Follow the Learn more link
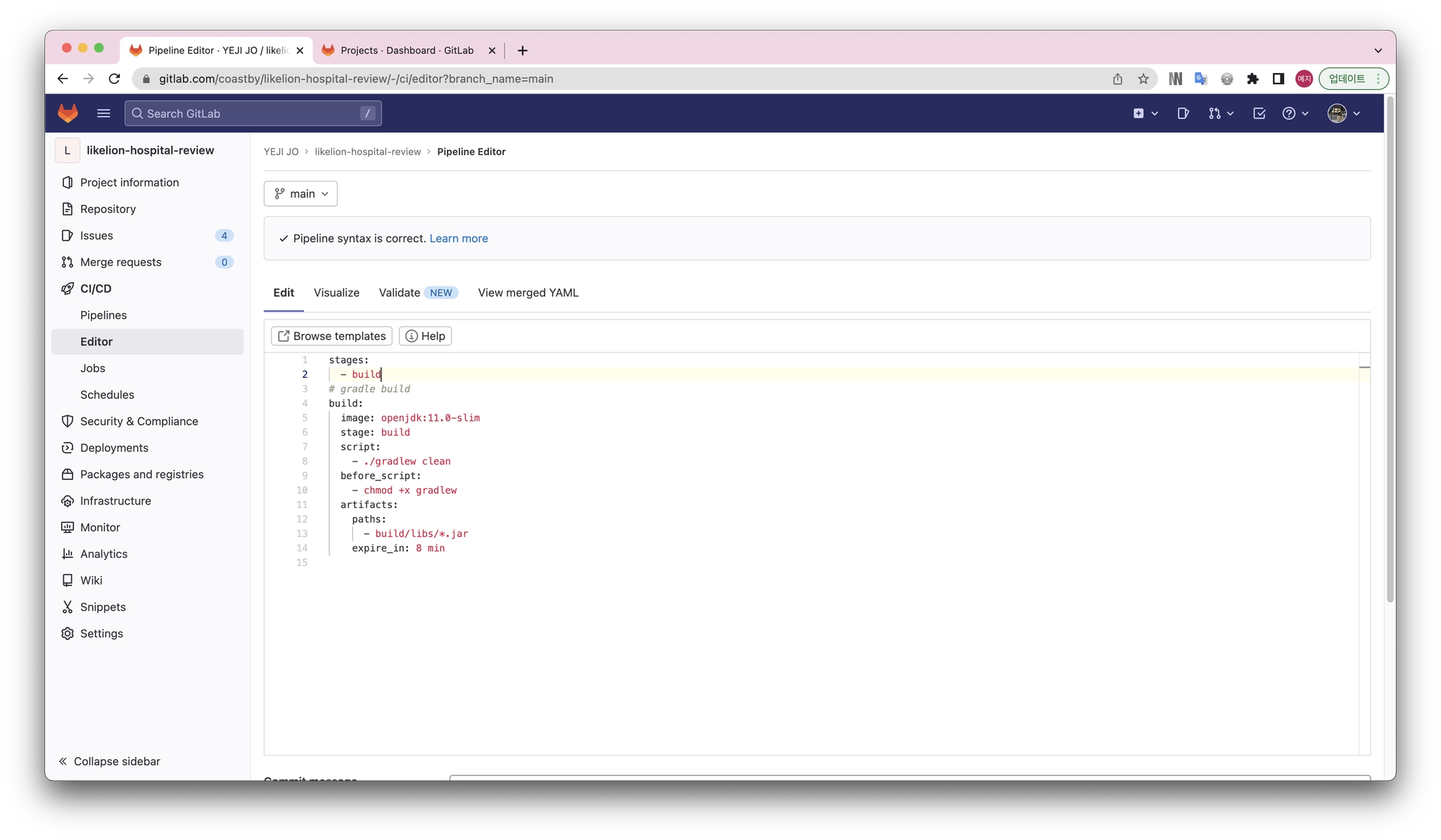Viewport: 1441px width, 840px height. (x=458, y=238)
